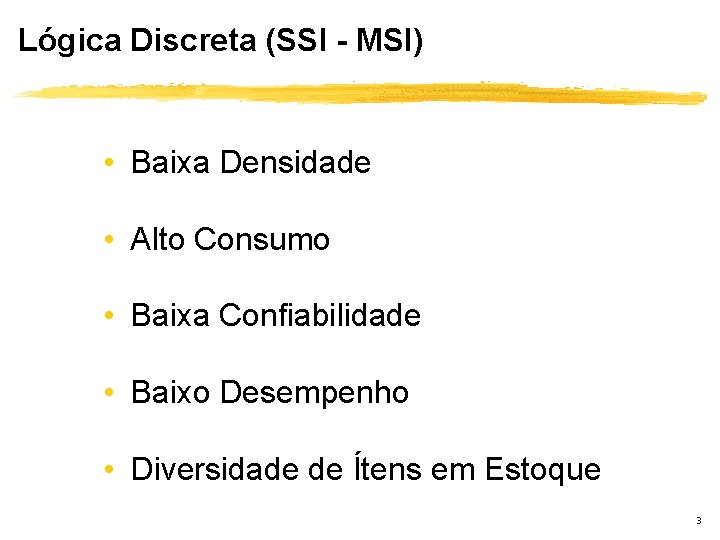Click the word "Desempenho"

point(314,393)
